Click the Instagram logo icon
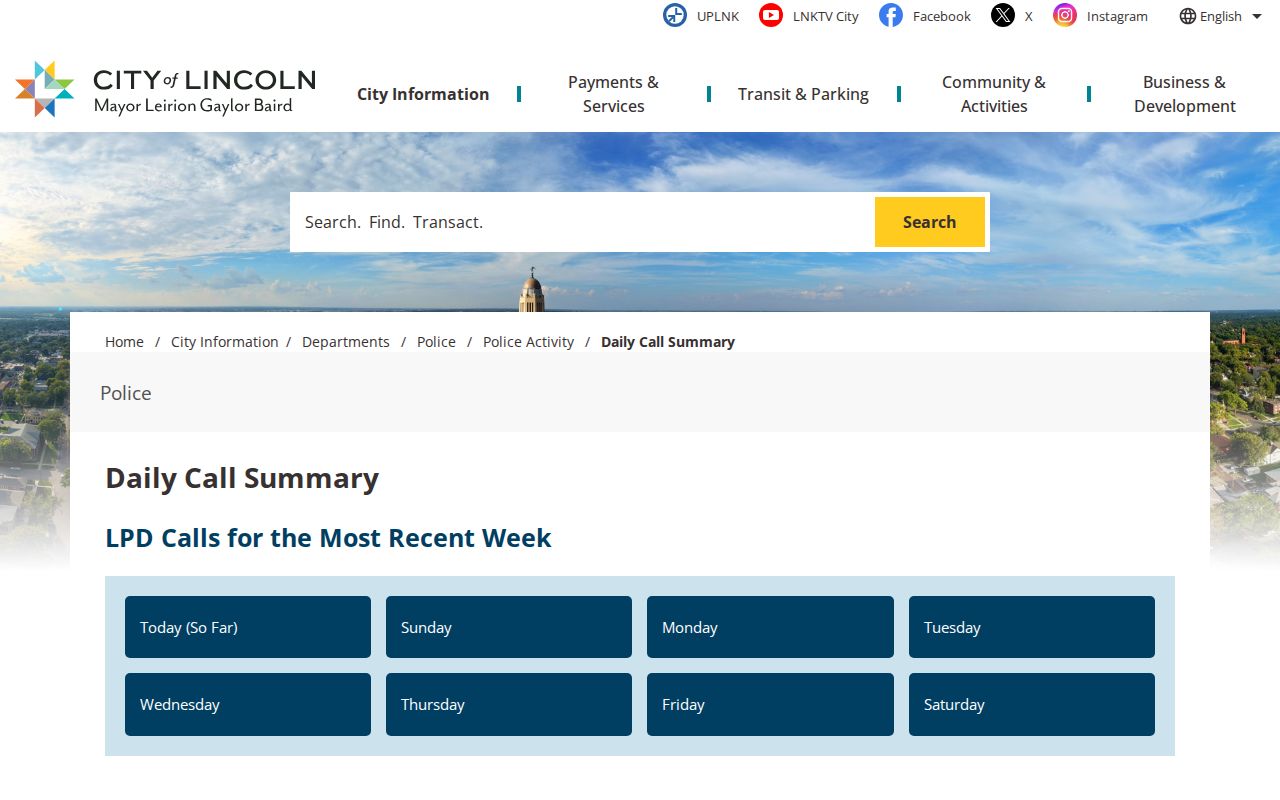The image size is (1280, 800). pos(1065,16)
